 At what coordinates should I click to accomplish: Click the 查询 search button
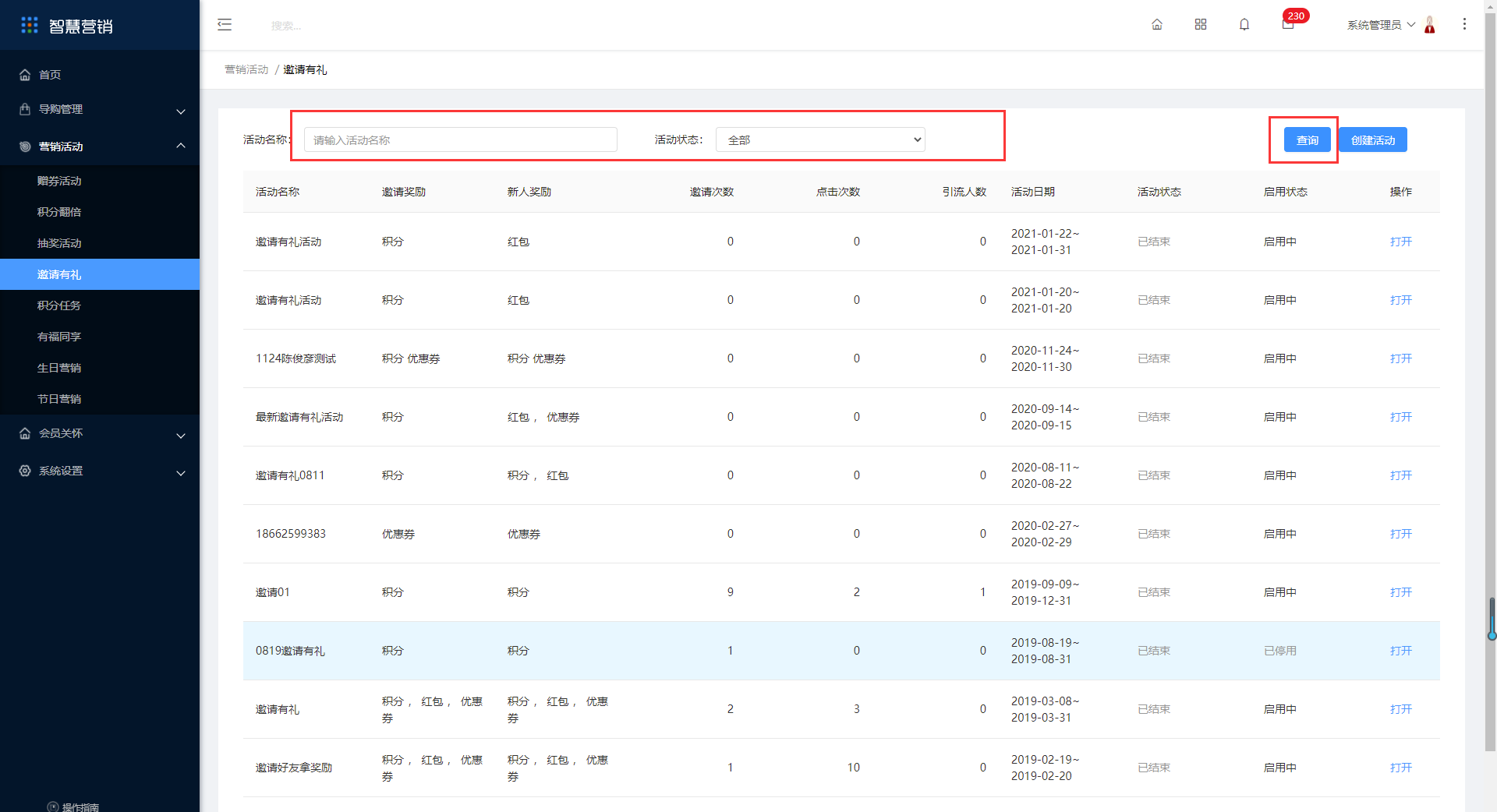coord(1307,139)
